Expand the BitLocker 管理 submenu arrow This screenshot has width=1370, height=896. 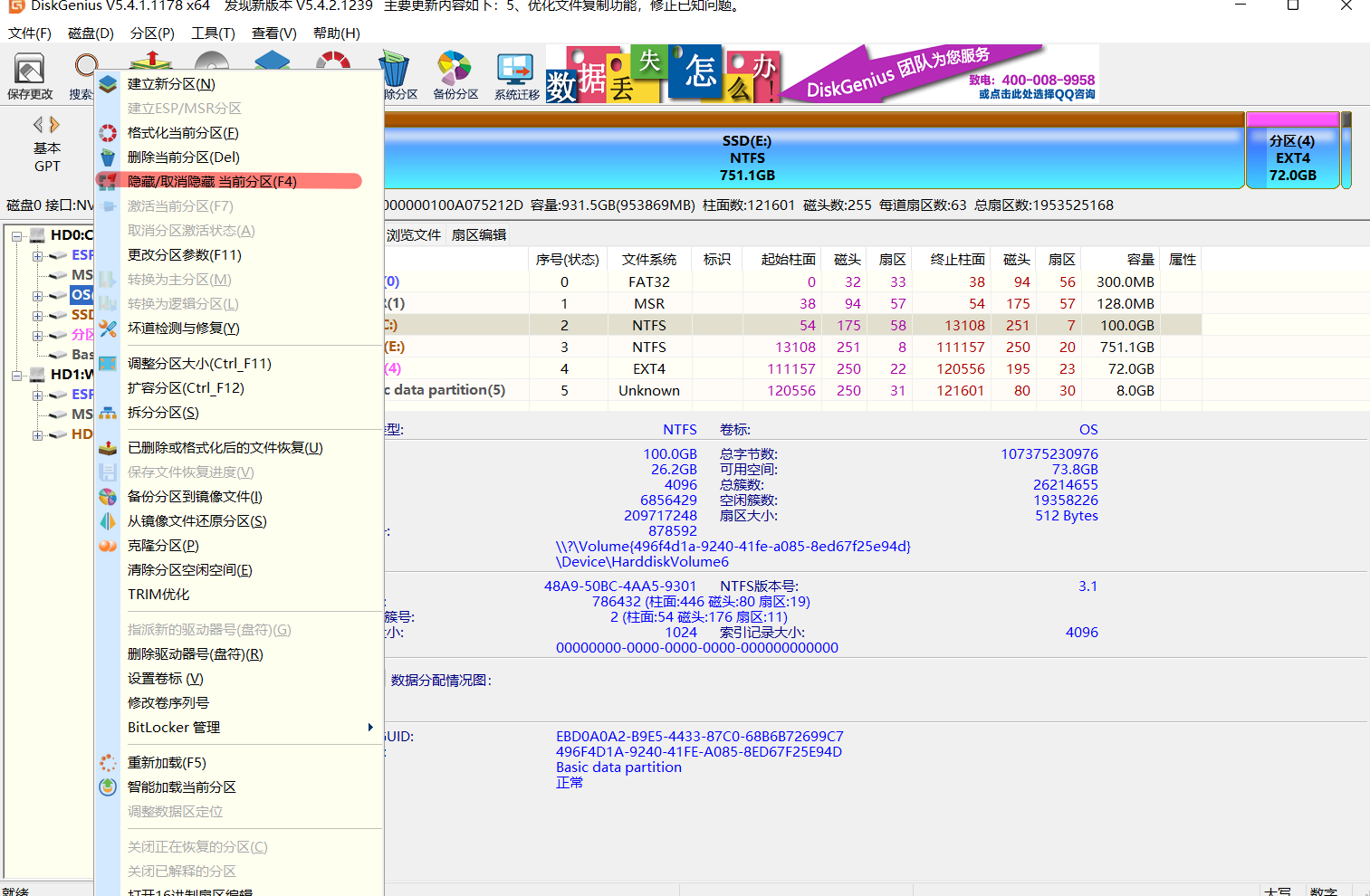[x=370, y=728]
